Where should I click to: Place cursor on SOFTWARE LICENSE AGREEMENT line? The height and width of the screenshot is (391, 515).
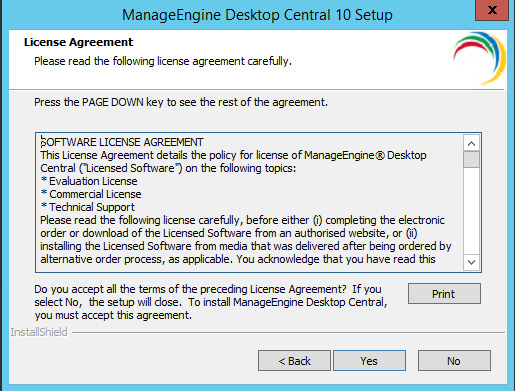point(122,142)
